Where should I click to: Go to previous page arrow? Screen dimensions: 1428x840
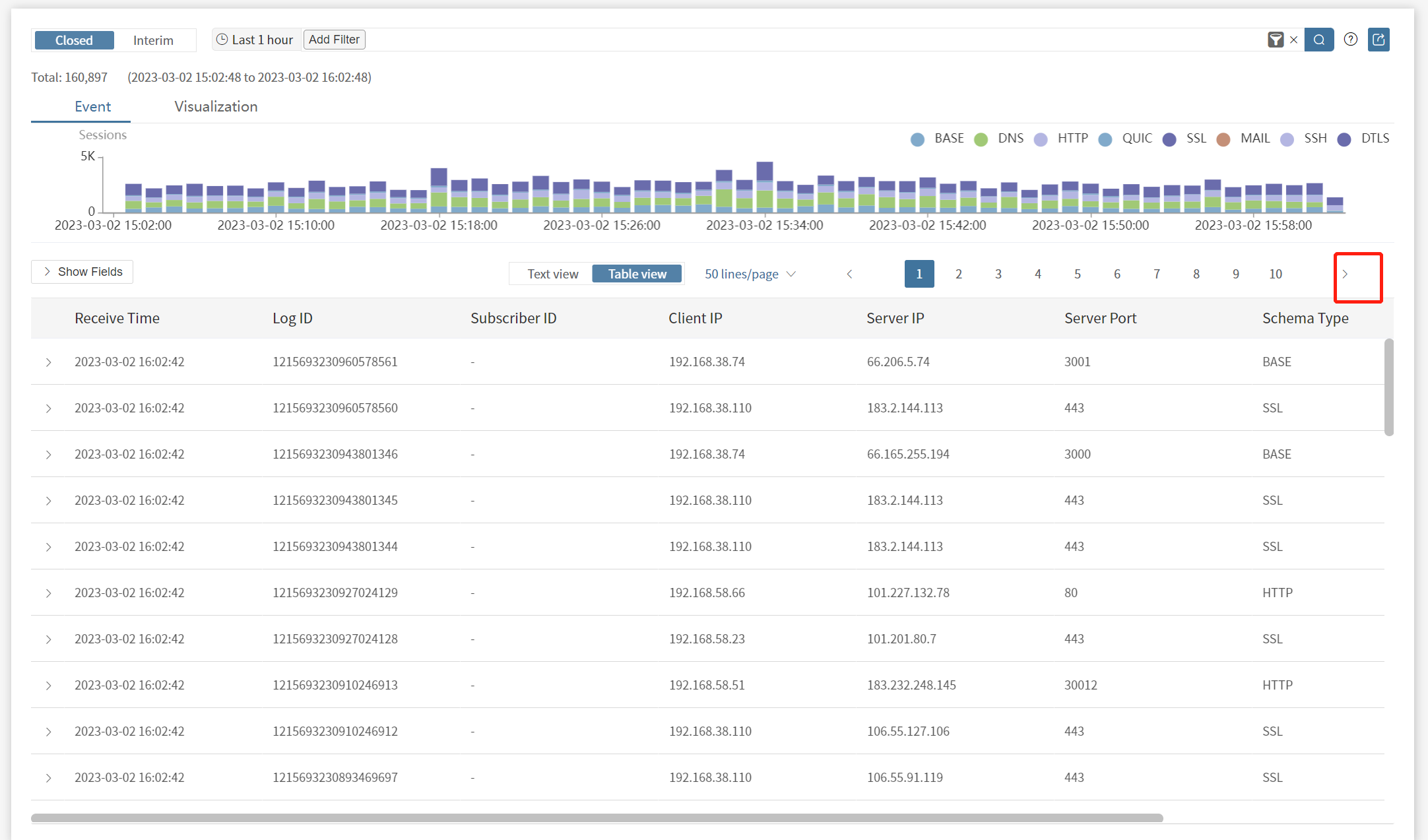click(849, 274)
